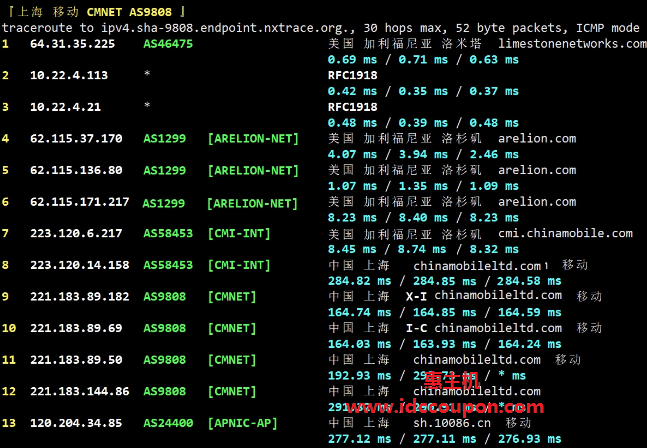Click [ARELION-NET] label on hop 4

pos(253,138)
